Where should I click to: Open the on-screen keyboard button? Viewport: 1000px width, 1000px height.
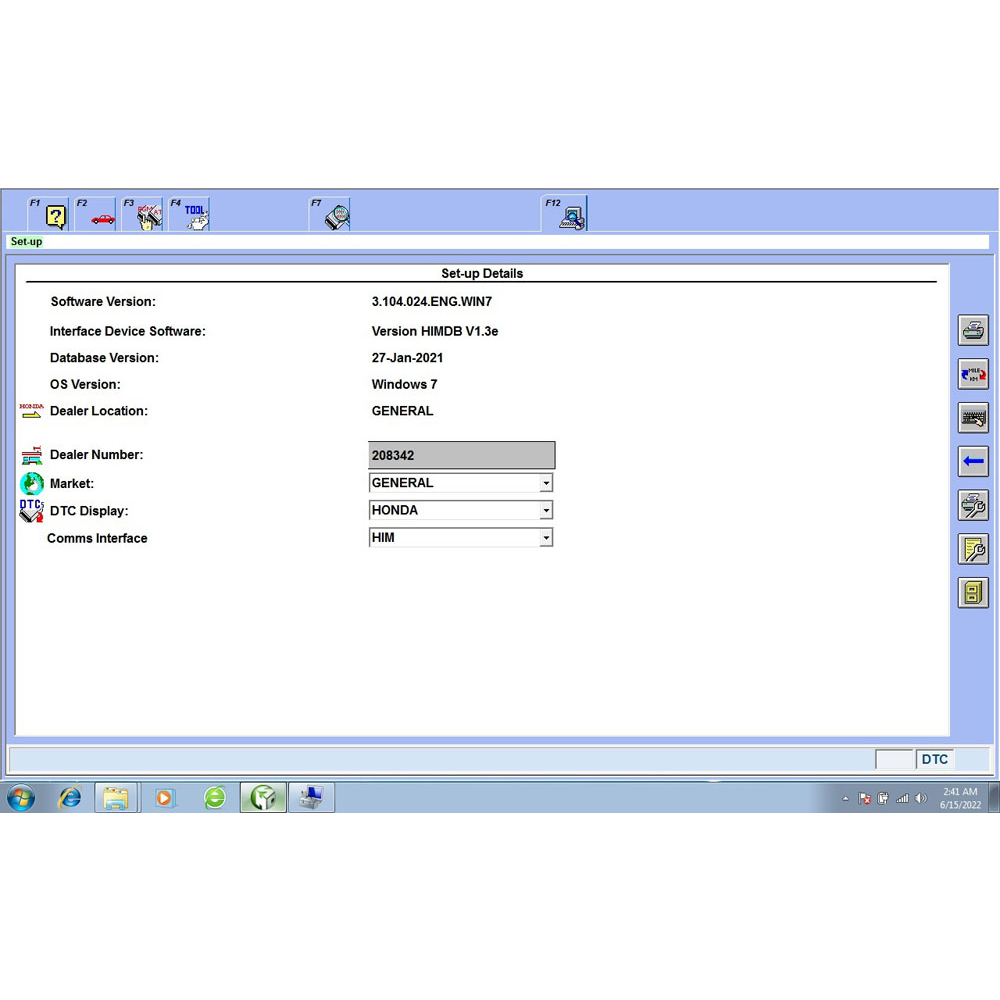pos(972,418)
